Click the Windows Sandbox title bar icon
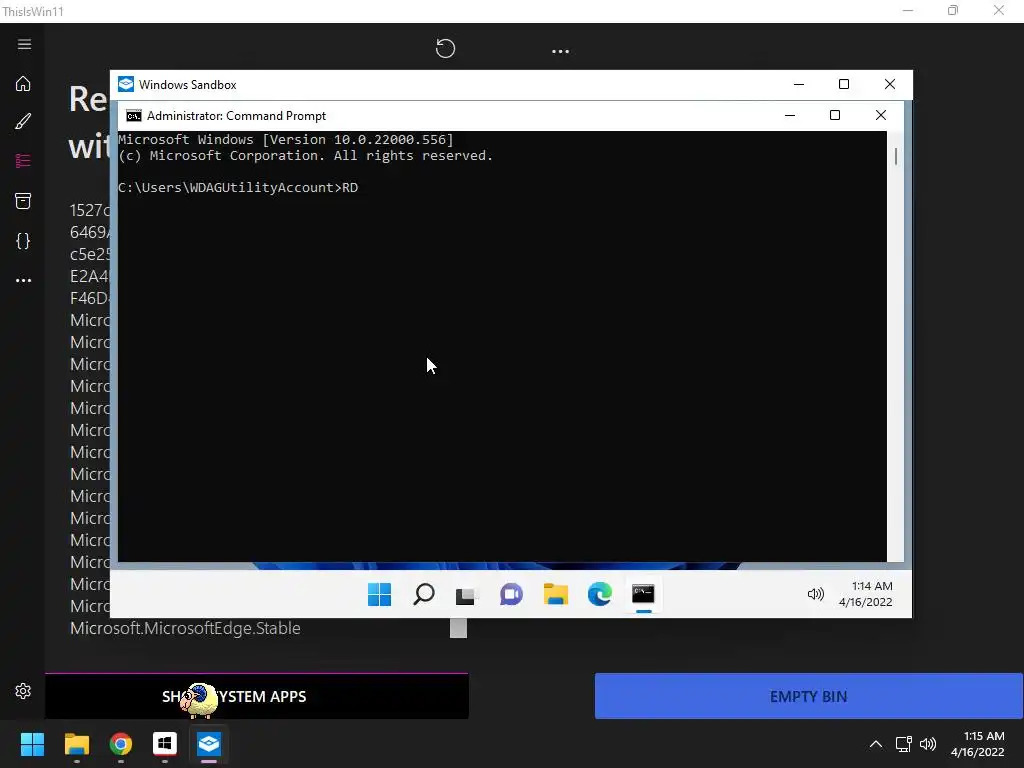1024x768 pixels. tap(126, 84)
